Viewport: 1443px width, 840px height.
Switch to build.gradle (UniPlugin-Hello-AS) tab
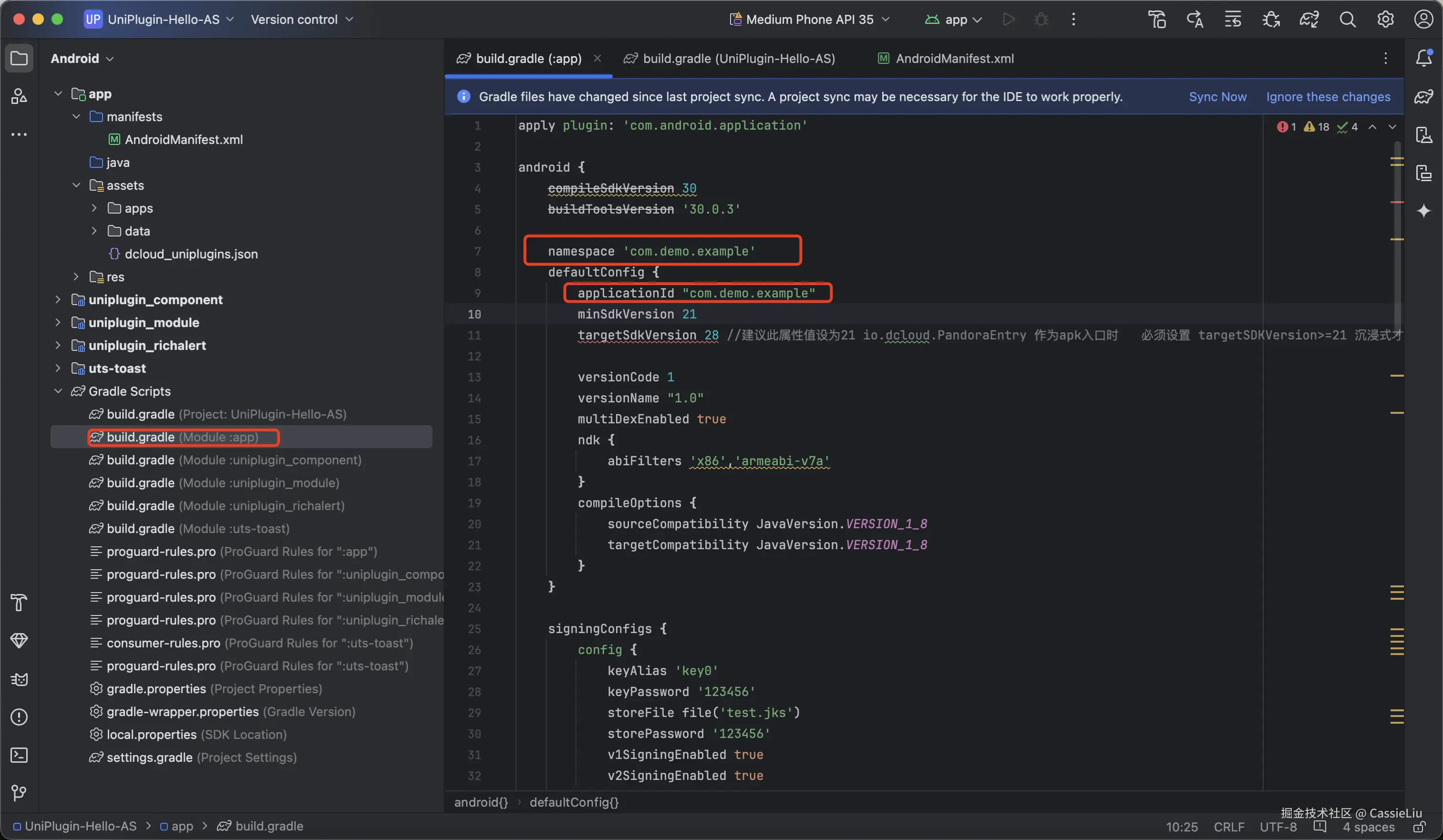pos(738,59)
